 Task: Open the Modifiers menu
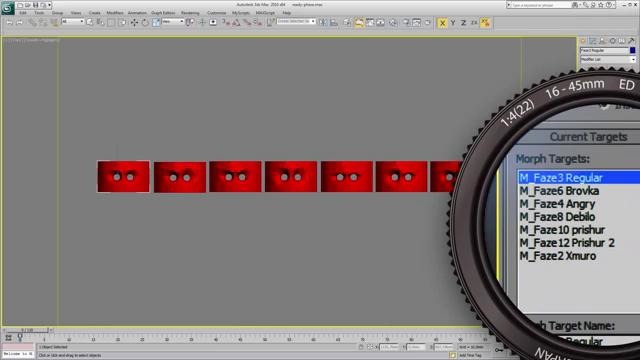[x=115, y=13]
